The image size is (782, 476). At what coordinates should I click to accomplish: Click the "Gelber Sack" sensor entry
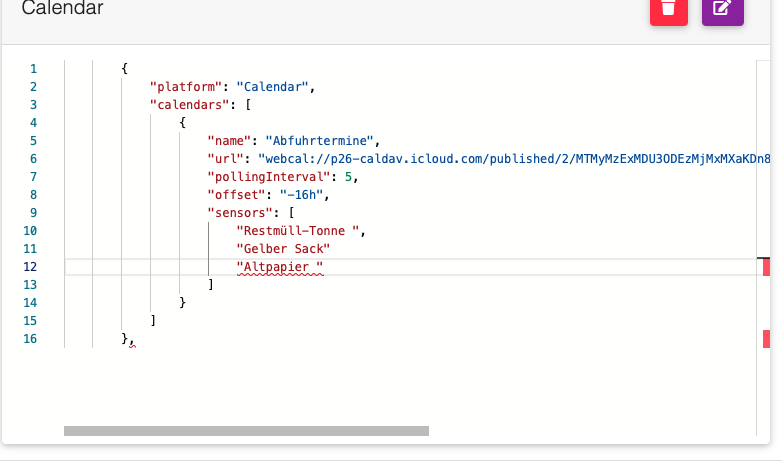point(283,248)
